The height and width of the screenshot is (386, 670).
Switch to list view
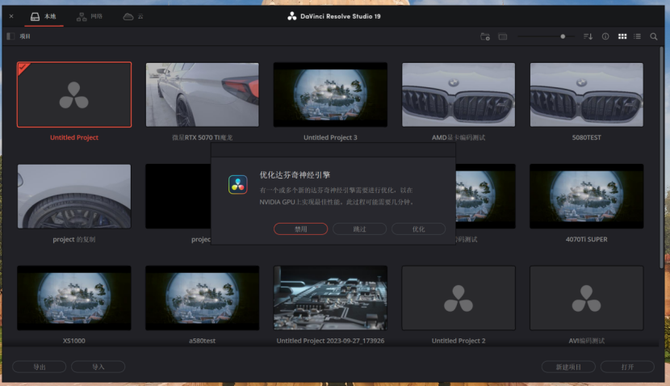click(637, 37)
